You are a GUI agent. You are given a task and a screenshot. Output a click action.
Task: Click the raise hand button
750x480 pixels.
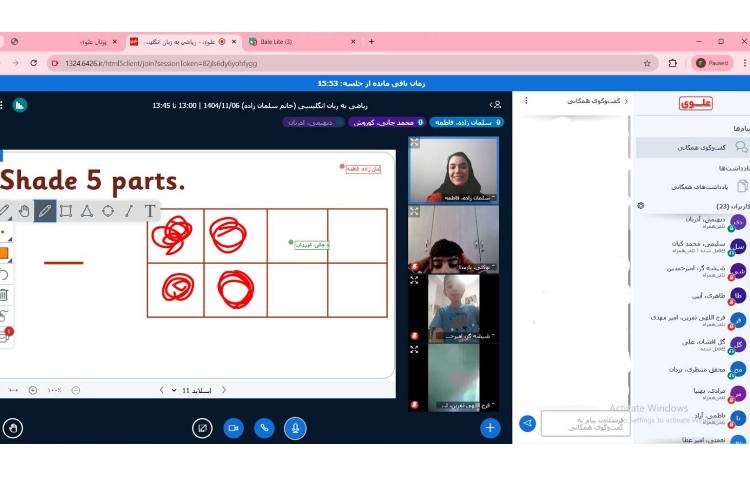[x=13, y=428]
